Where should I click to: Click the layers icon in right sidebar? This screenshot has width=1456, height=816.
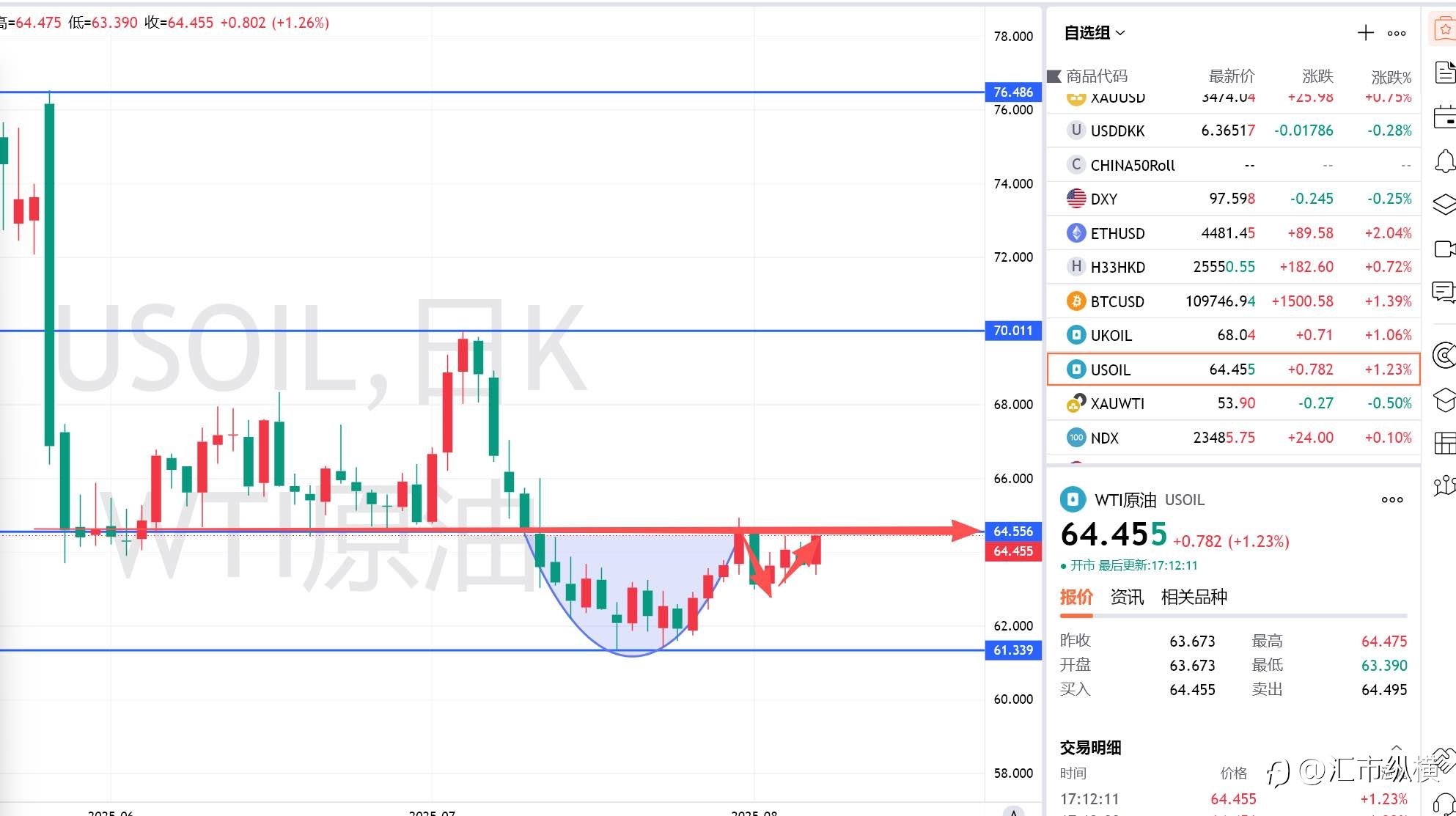(x=1444, y=205)
